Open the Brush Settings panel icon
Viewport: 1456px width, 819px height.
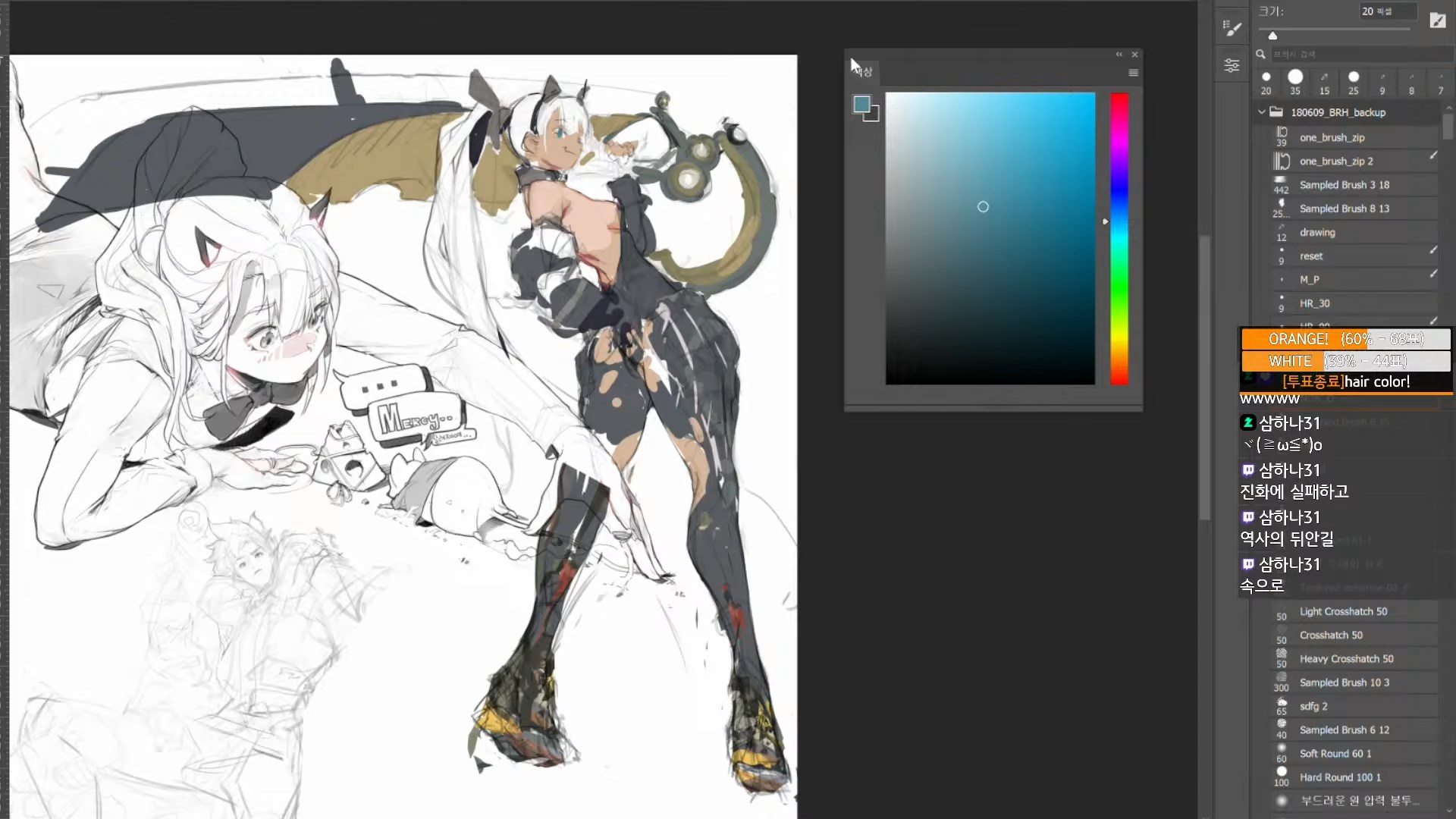[1232, 29]
